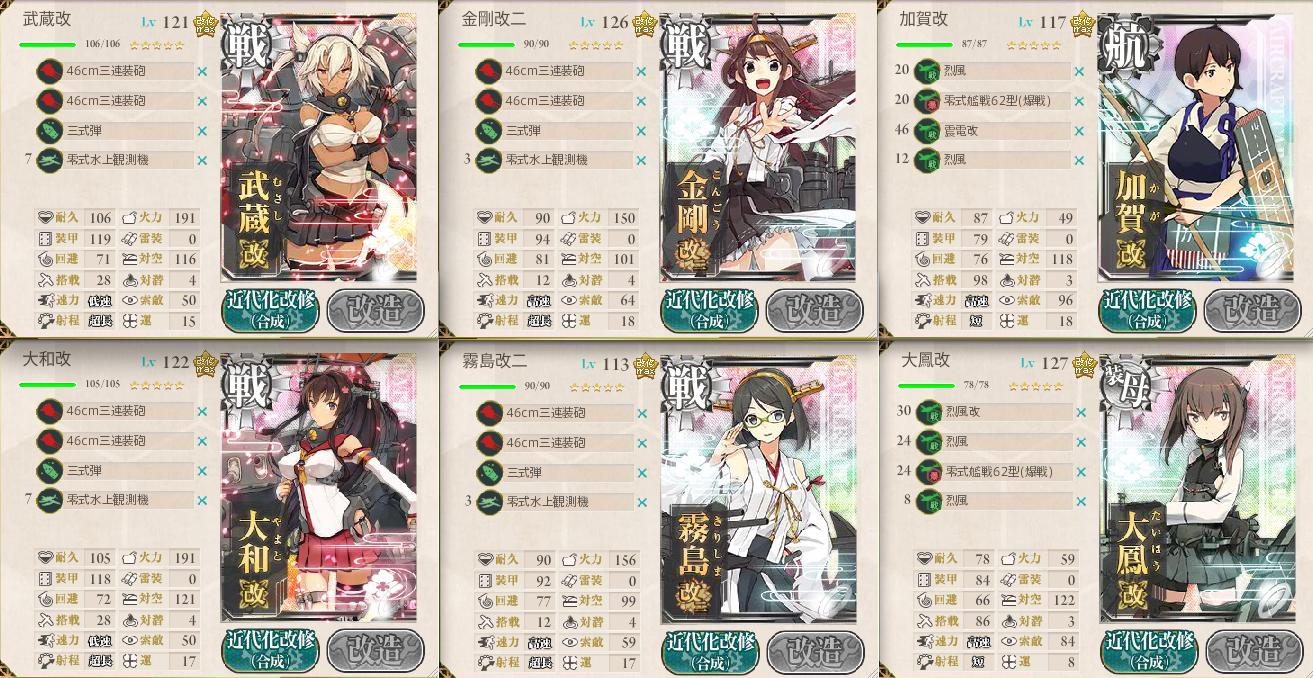This screenshot has width=1313, height=678.
Task: Click Kaga's 震電改 fighter icon
Action: (x=927, y=130)
